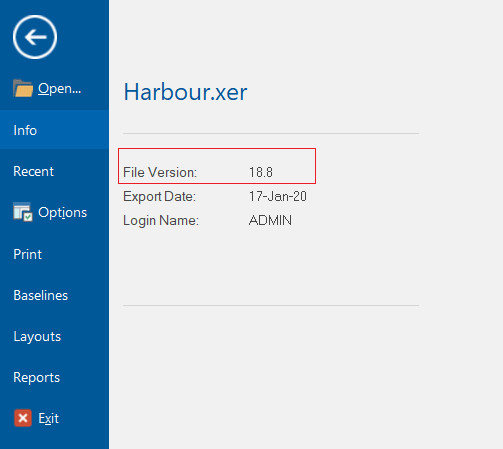Image resolution: width=503 pixels, height=449 pixels.
Task: Click the Harbour.xer file title
Action: coord(185,92)
